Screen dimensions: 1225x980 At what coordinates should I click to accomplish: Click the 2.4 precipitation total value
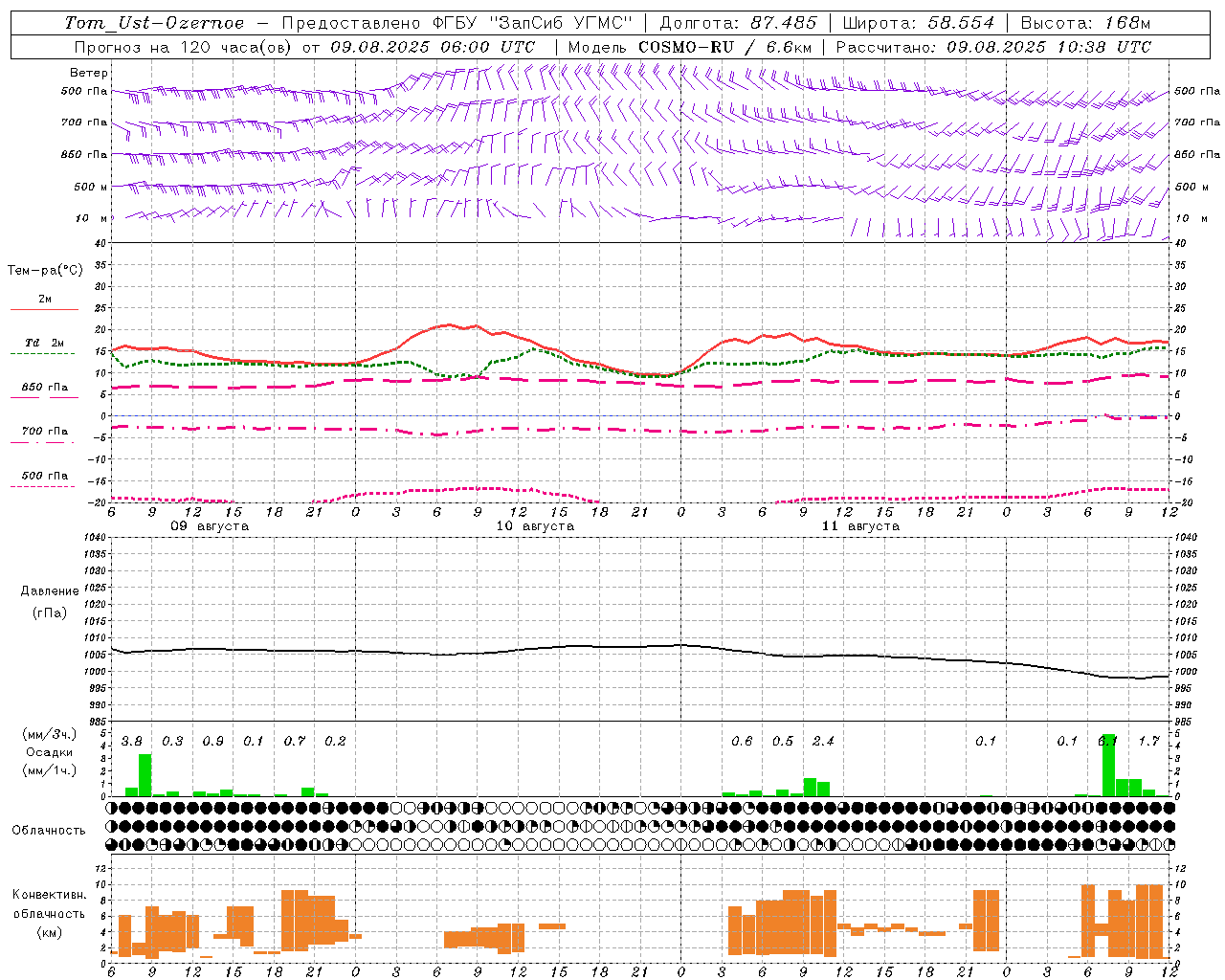coord(823,742)
